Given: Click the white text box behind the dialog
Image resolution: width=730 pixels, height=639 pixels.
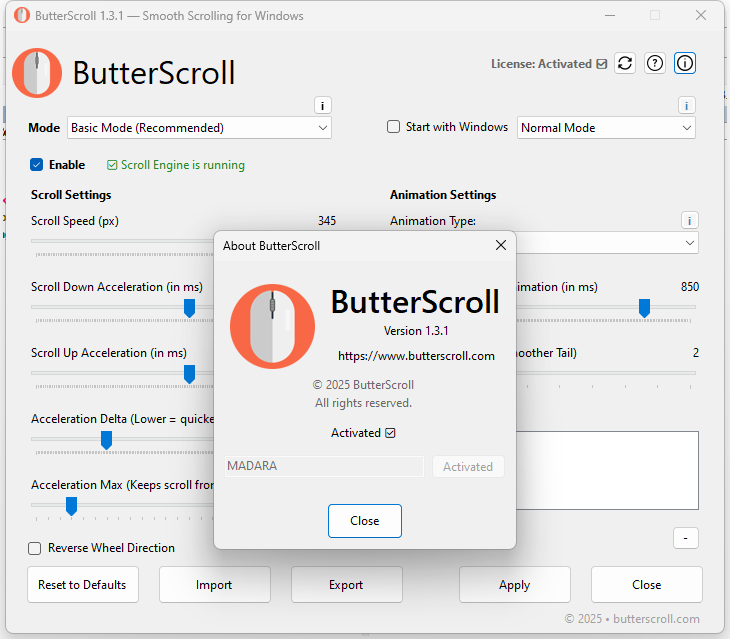Looking at the screenshot, I should [x=607, y=470].
